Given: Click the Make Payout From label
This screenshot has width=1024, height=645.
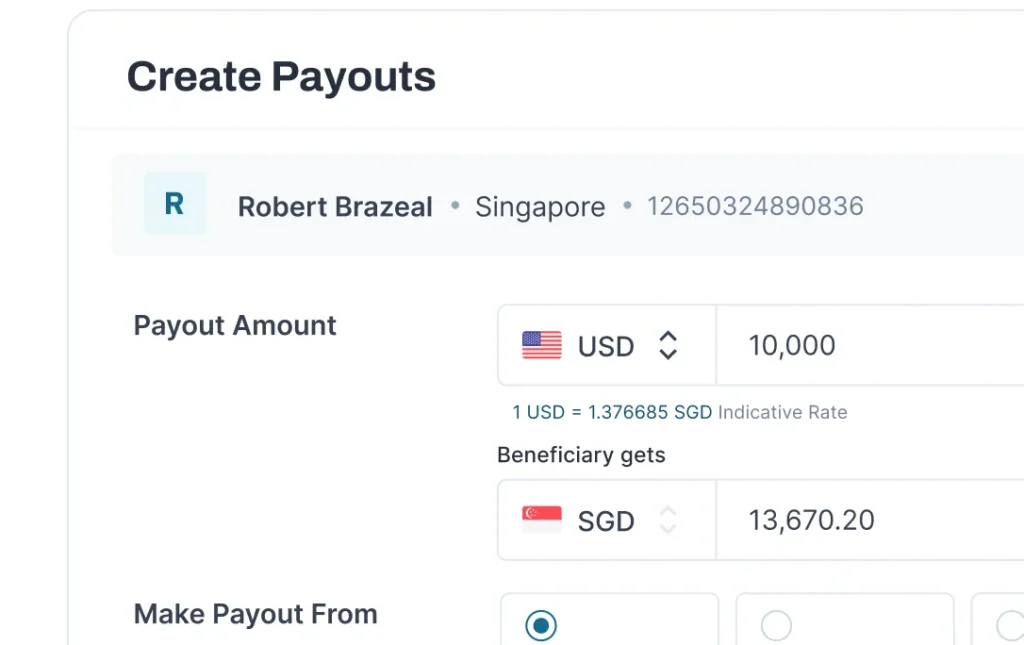Looking at the screenshot, I should coord(255,614).
